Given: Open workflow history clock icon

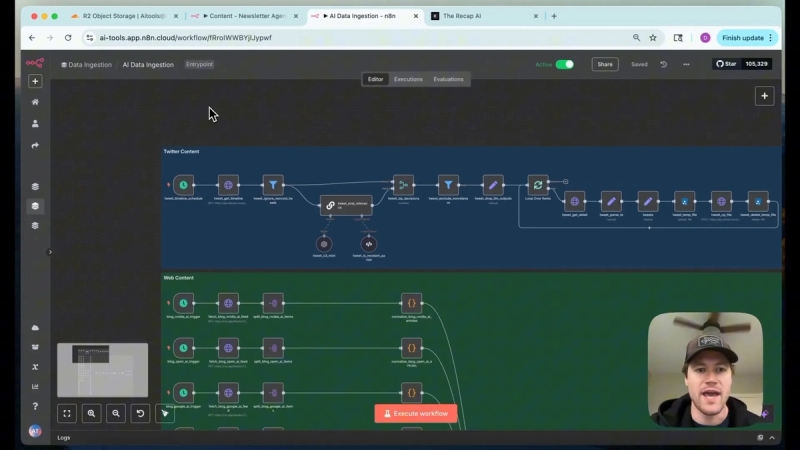Looking at the screenshot, I should point(663,64).
